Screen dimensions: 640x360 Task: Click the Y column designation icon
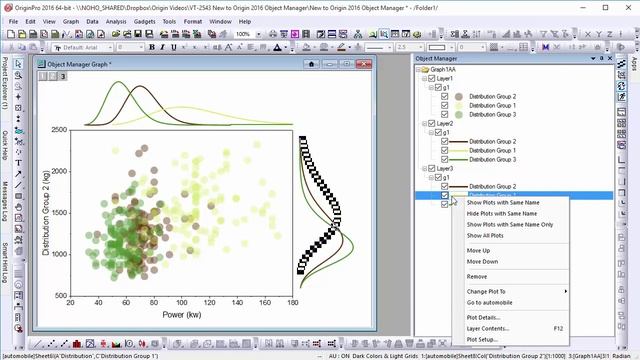(599, 34)
